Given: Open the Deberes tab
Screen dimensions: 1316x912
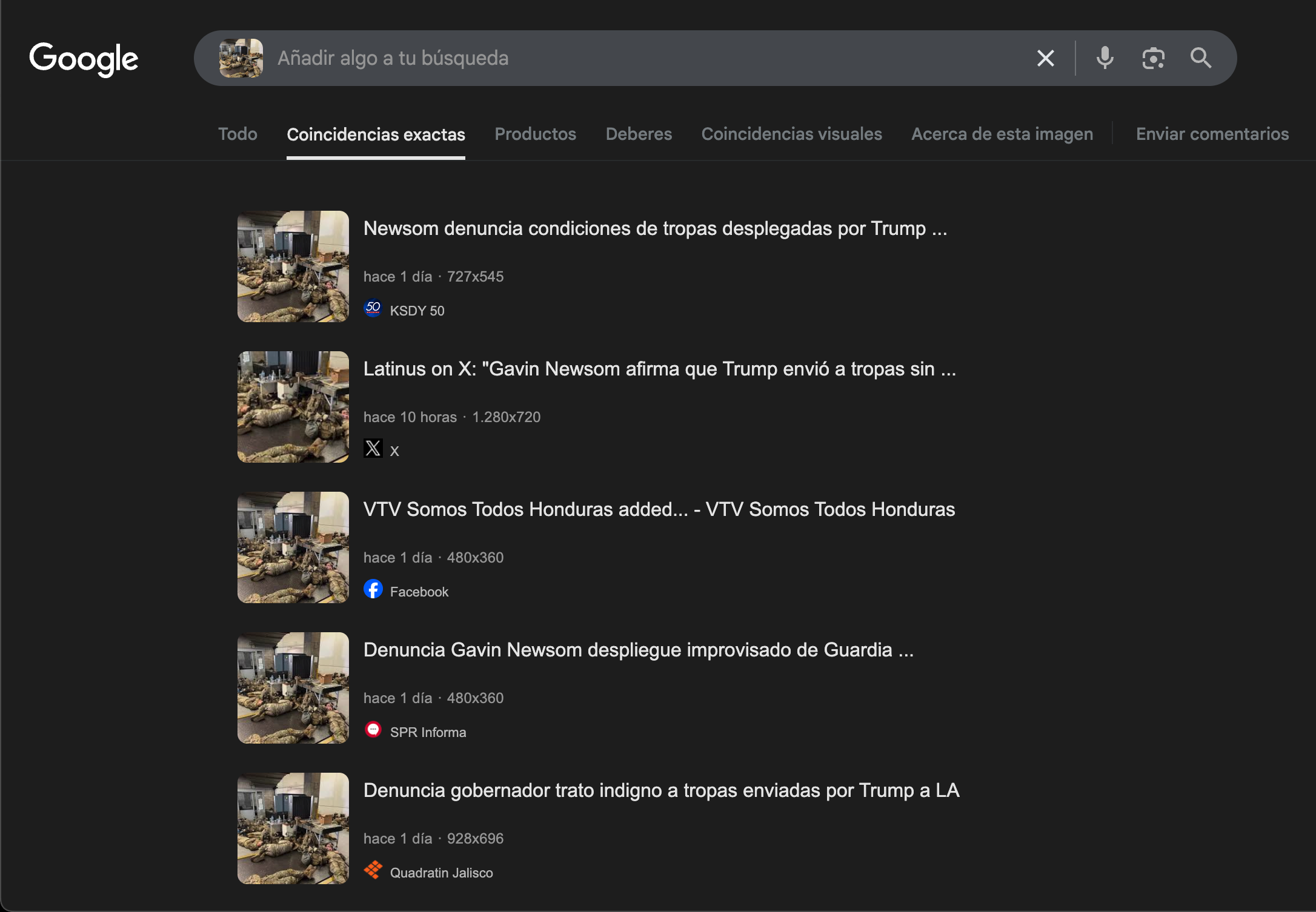Looking at the screenshot, I should (639, 134).
